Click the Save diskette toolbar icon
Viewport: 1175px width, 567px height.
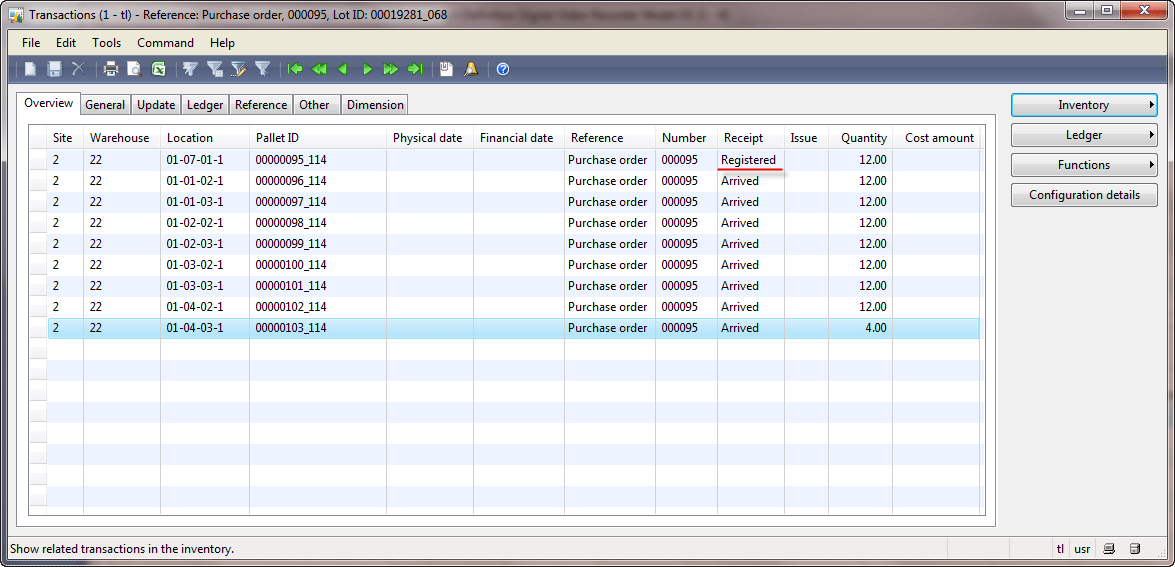click(55, 69)
